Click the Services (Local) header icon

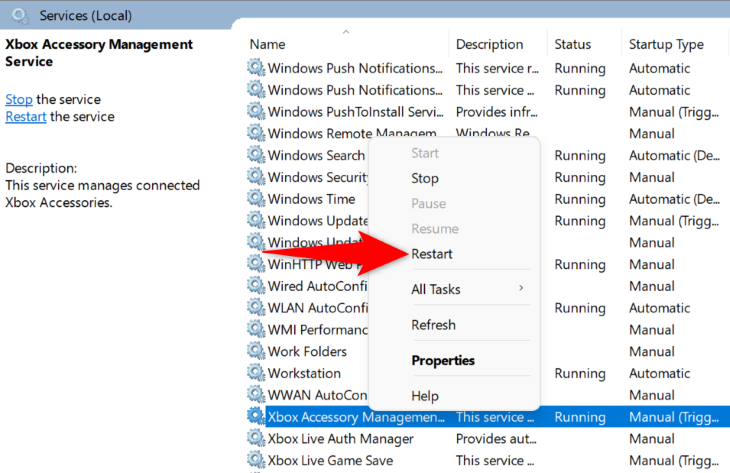tap(20, 16)
